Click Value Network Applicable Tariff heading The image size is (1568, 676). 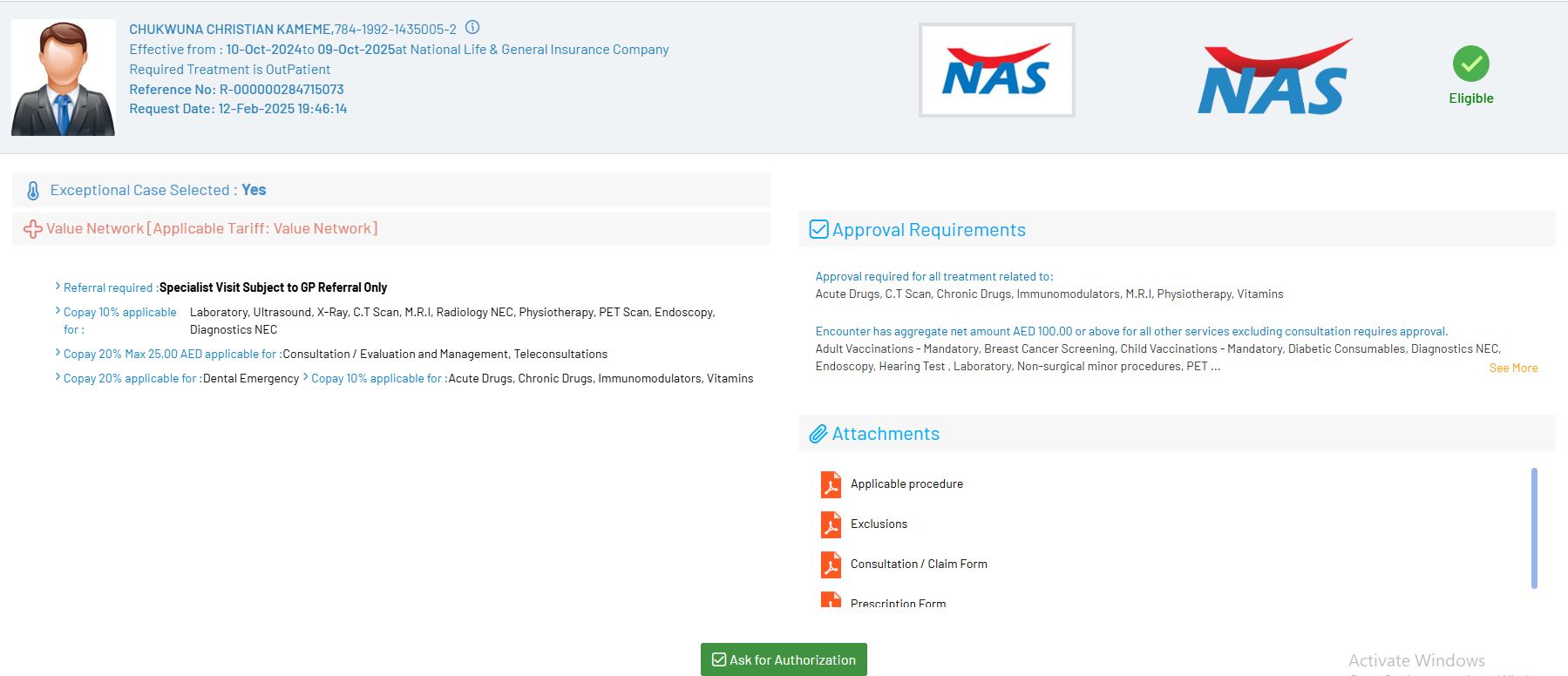212,228
